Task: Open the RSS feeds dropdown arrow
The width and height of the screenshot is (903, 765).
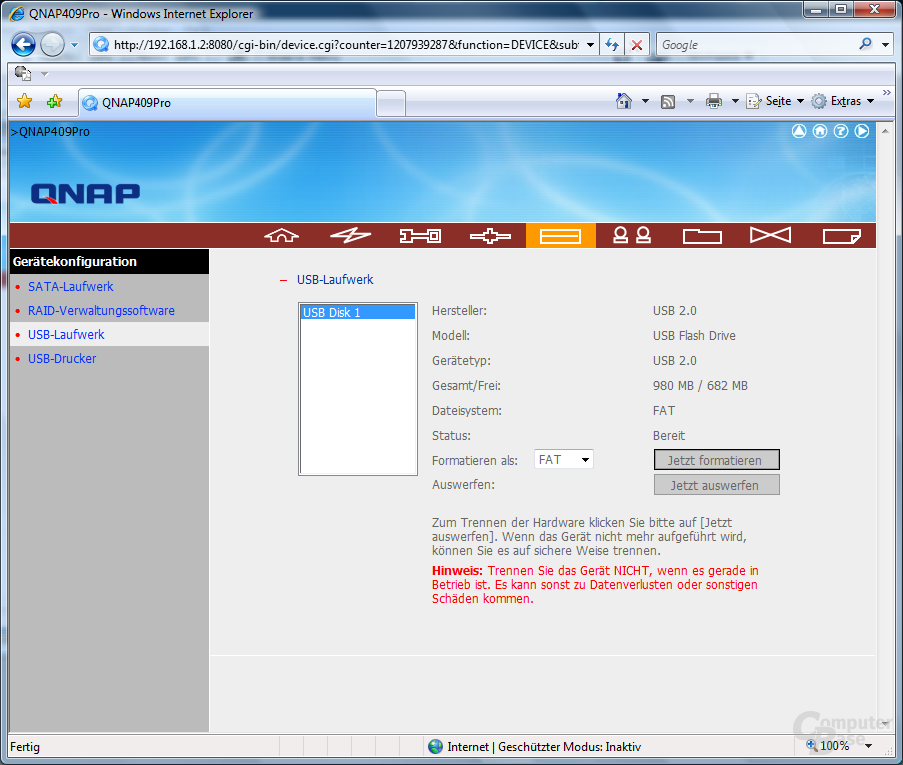Action: pyautogui.click(x=690, y=101)
